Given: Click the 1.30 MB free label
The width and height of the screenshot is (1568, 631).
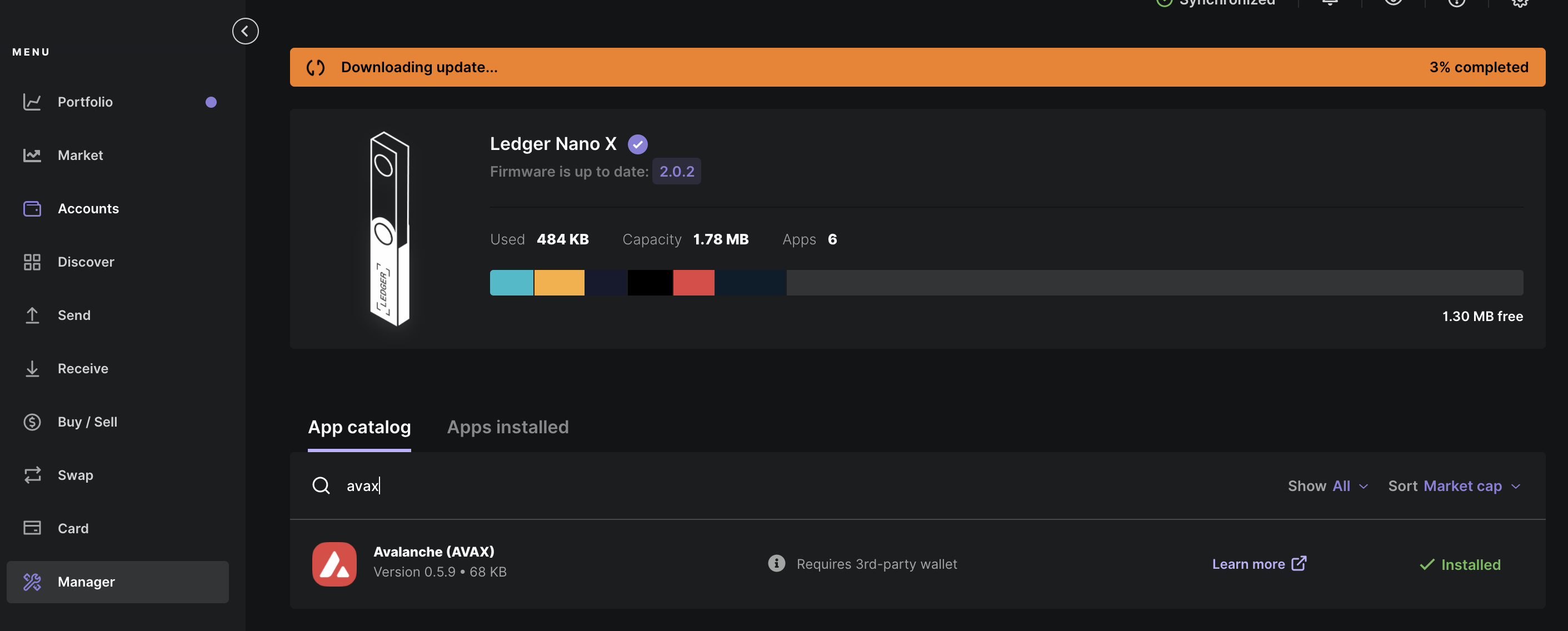Looking at the screenshot, I should pos(1482,317).
